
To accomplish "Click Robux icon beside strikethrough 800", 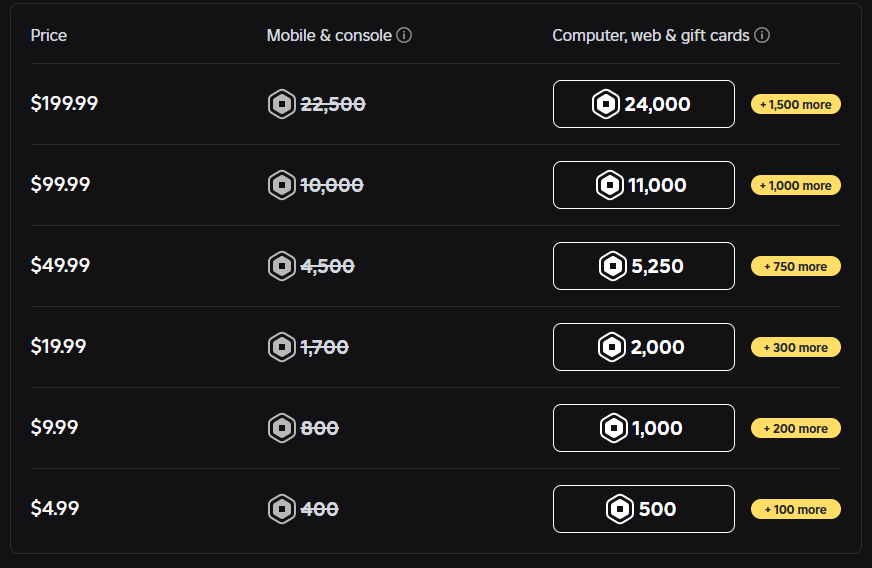I will point(282,428).
